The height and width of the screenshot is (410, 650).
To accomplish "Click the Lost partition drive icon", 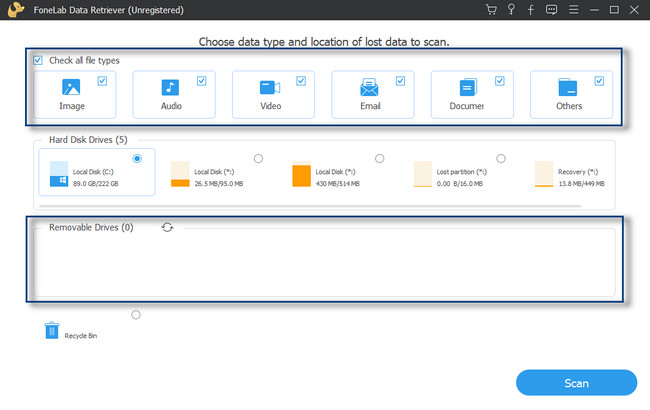I will (422, 174).
